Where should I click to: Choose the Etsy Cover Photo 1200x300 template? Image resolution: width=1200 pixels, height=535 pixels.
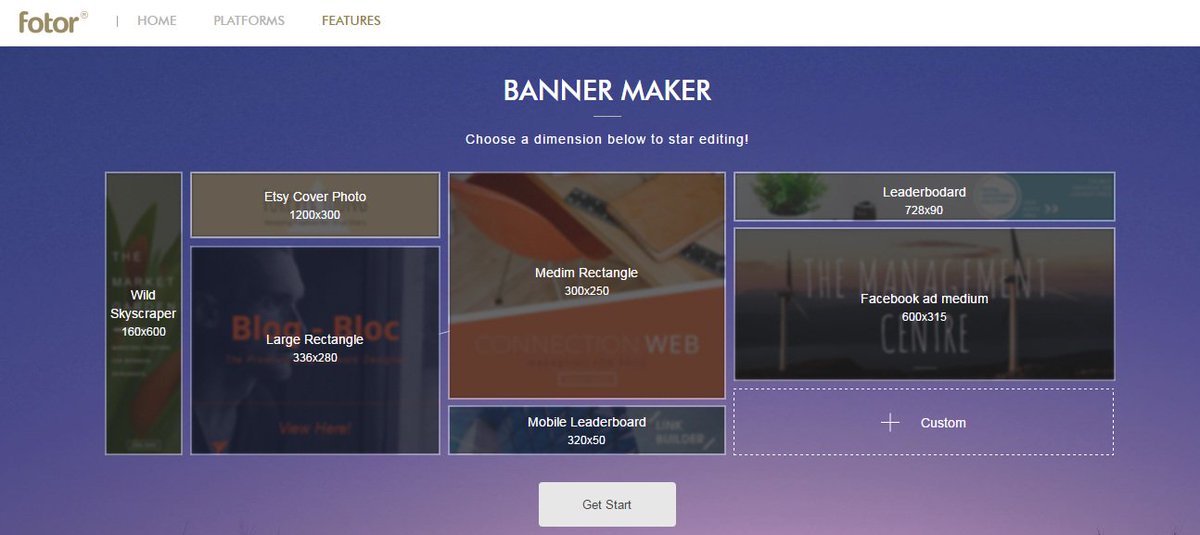[x=315, y=205]
